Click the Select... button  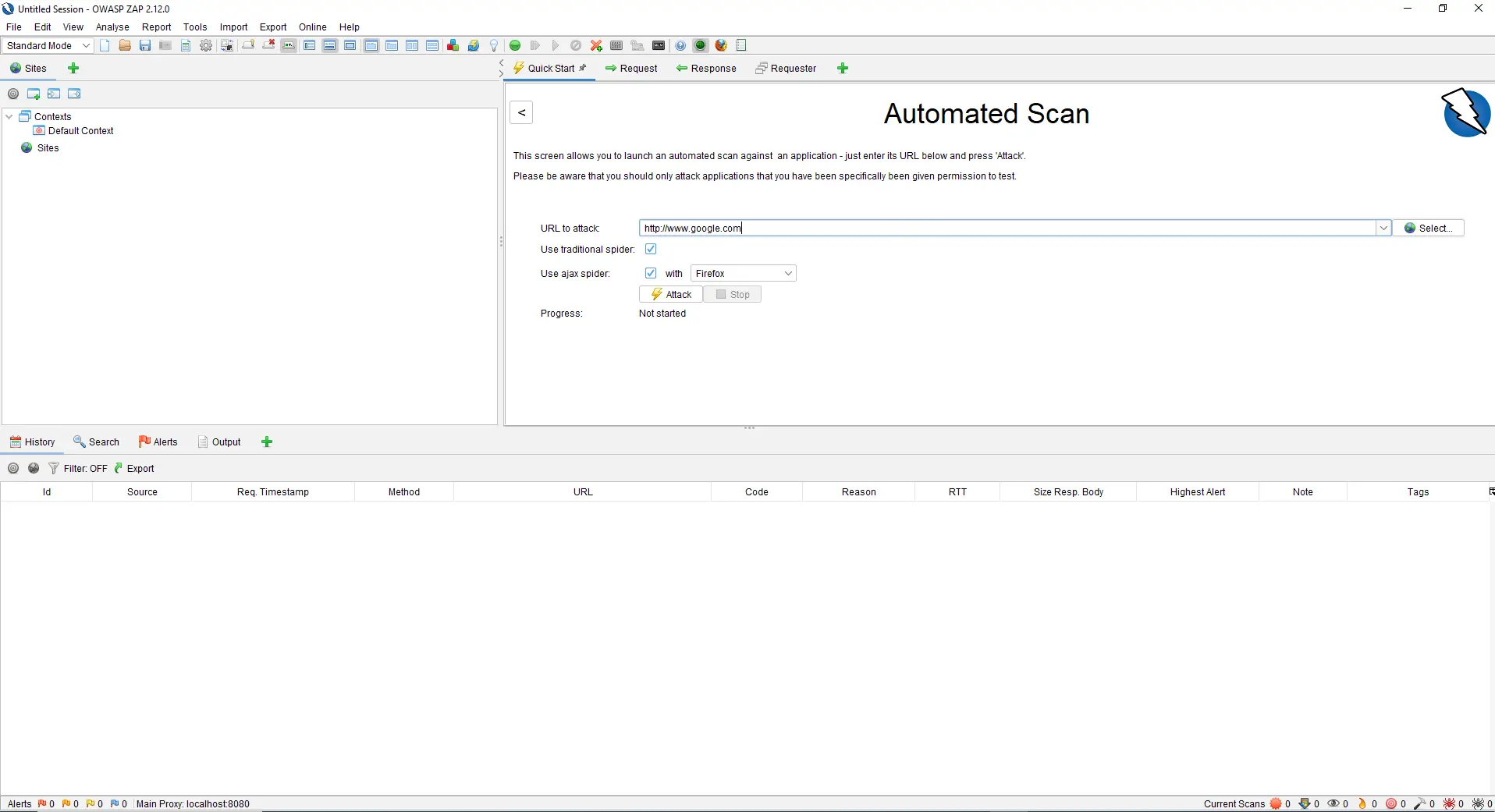point(1428,229)
